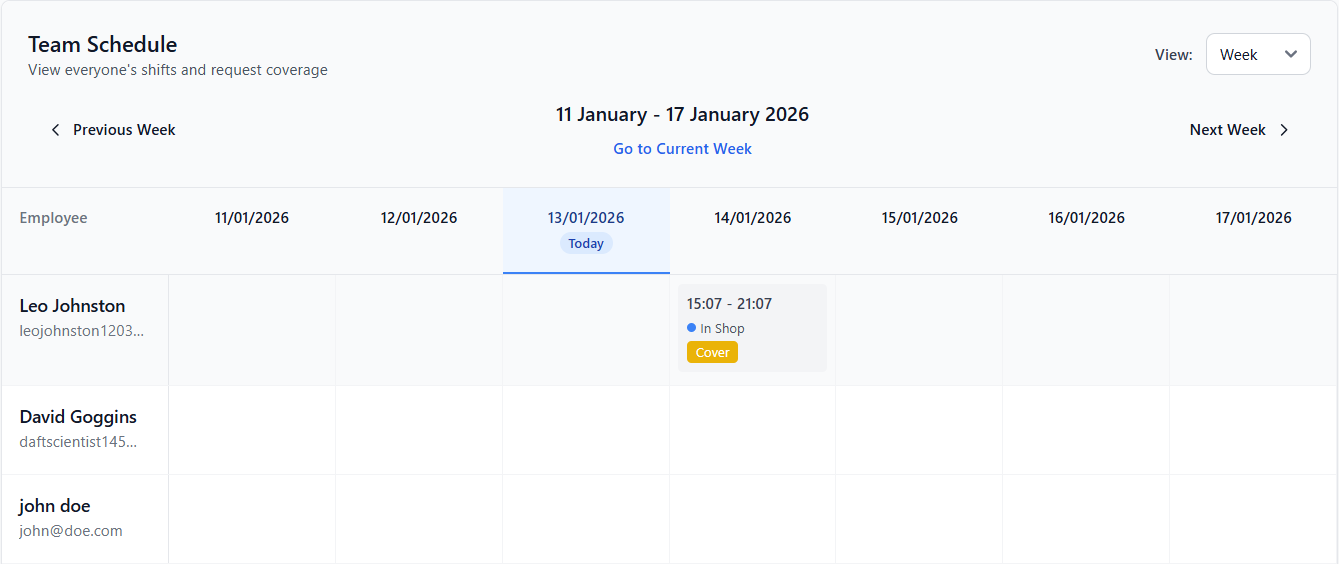Screen dimensions: 1339x564
Task: Click the blue In Shop status dot
Action: [x=691, y=328]
